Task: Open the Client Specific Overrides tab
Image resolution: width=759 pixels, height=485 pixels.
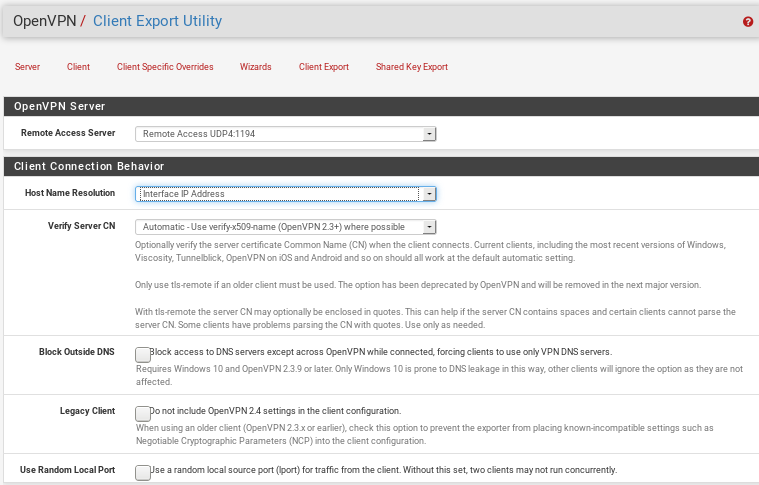Action: coord(165,67)
